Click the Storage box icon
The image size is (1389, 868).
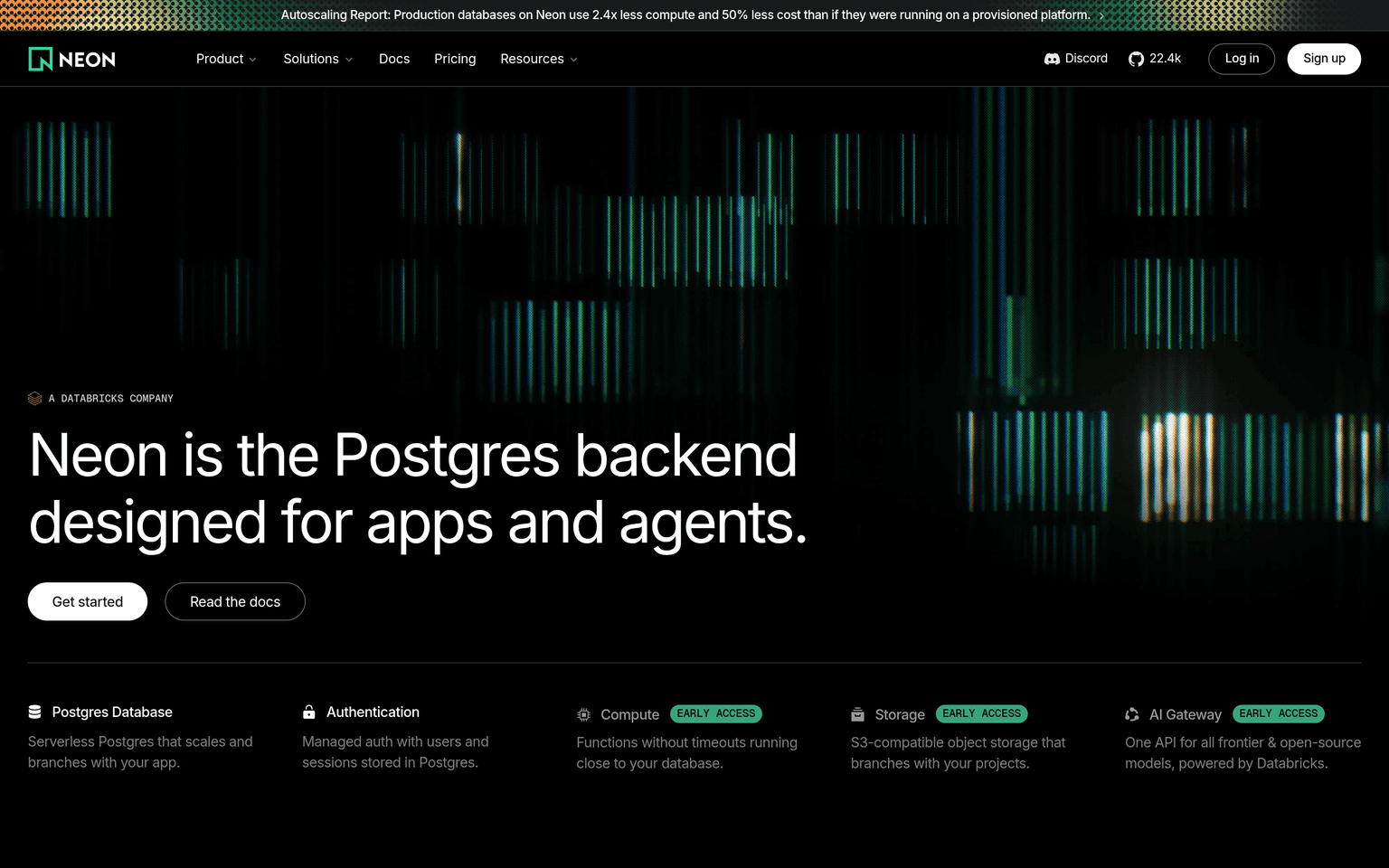coord(858,714)
